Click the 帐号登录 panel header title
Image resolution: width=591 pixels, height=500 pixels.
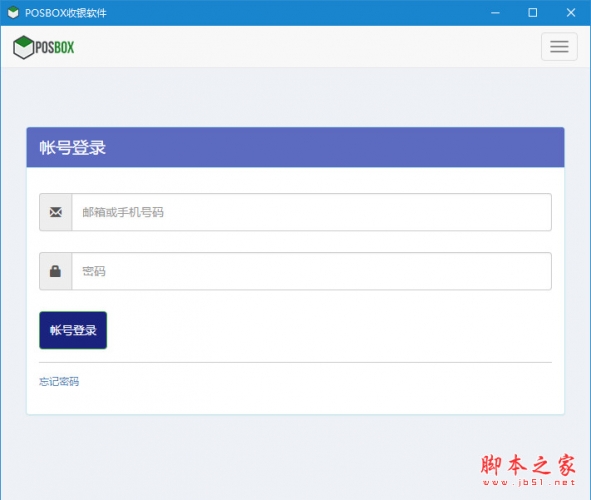click(x=73, y=147)
